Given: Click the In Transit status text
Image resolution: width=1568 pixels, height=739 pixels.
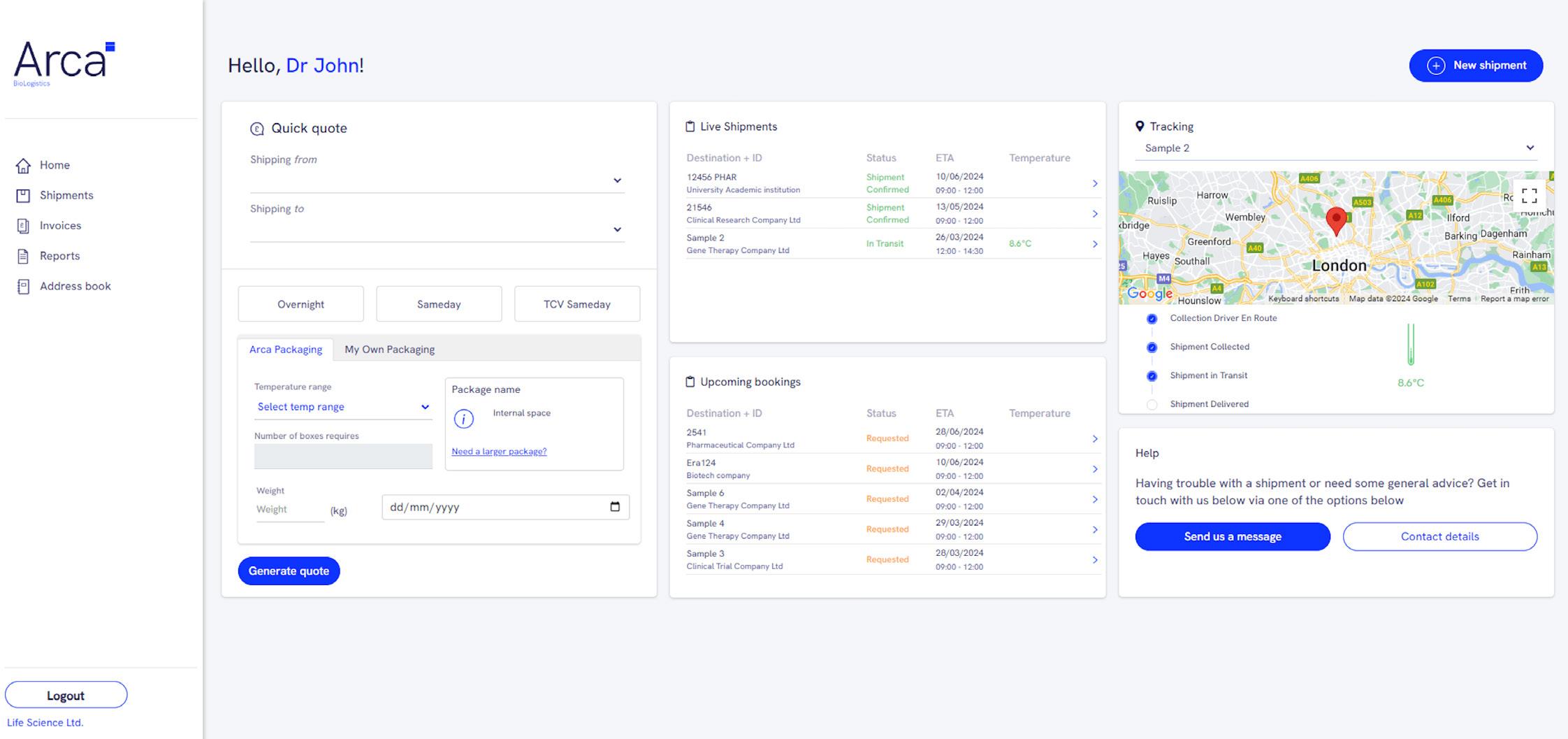Looking at the screenshot, I should (885, 244).
